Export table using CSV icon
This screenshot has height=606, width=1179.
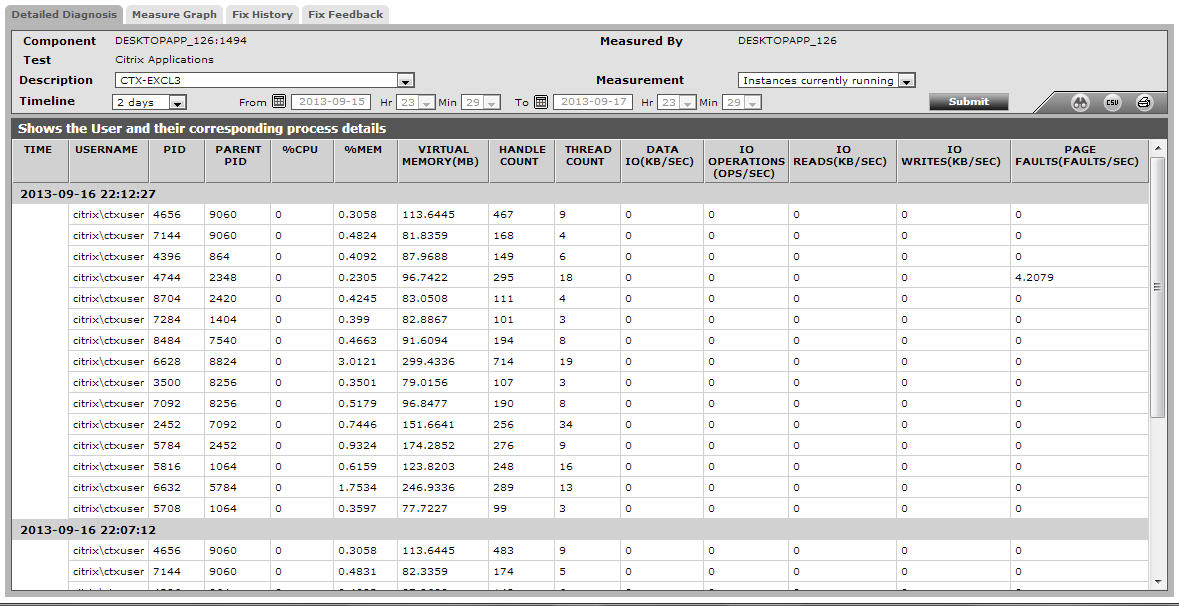click(x=1112, y=103)
